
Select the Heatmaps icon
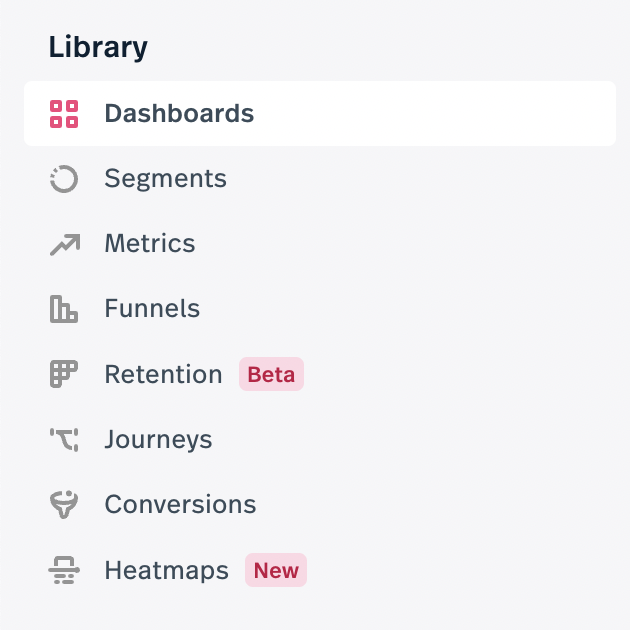coord(64,570)
